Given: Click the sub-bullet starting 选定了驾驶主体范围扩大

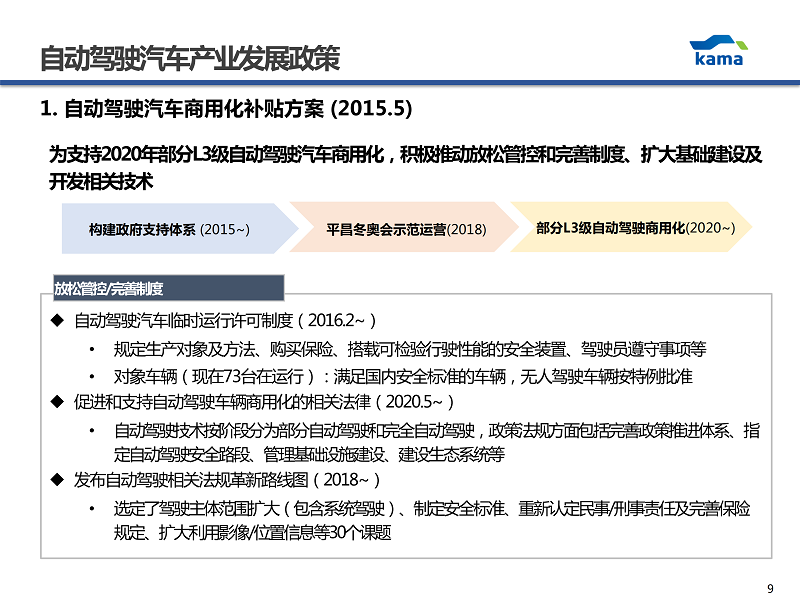Looking at the screenshot, I should click(x=432, y=509).
